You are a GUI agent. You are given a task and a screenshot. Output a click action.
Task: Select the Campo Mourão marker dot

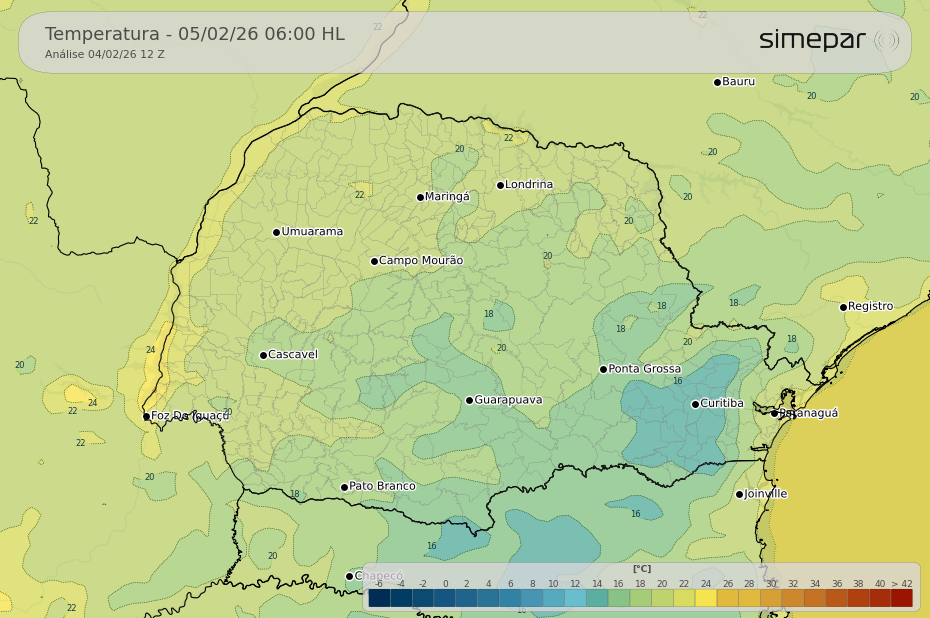point(374,261)
